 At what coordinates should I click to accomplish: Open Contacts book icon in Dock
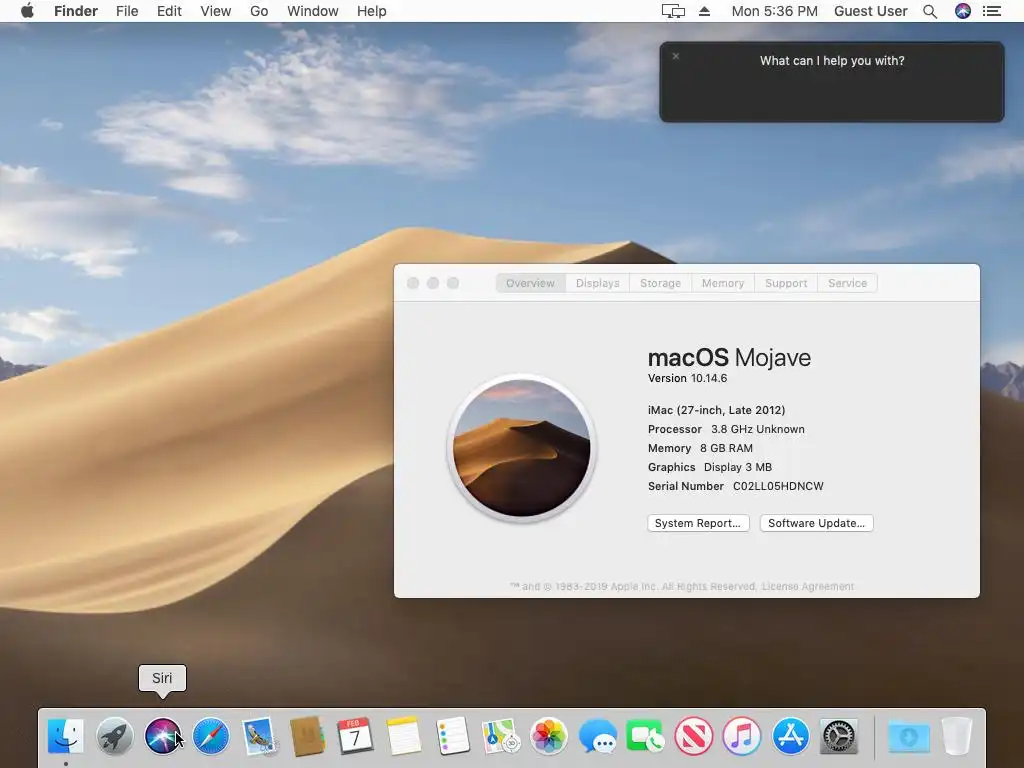[308, 736]
